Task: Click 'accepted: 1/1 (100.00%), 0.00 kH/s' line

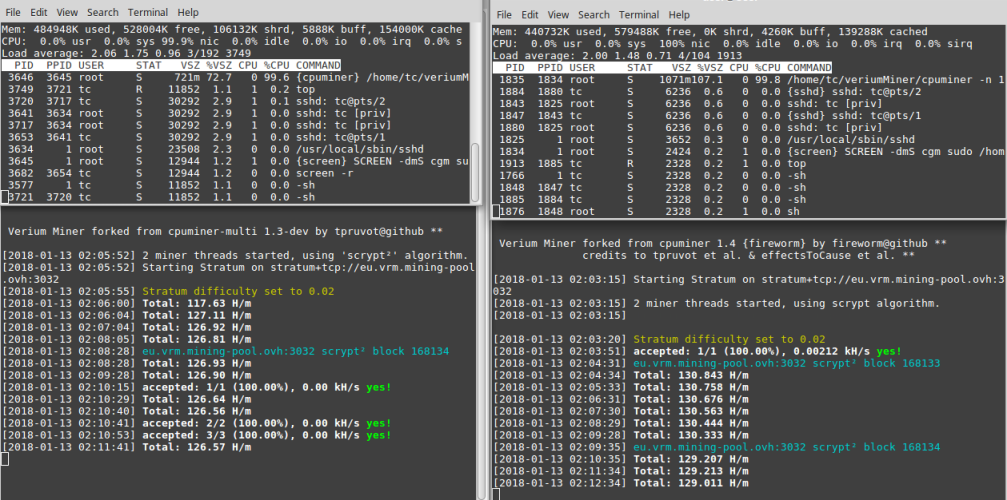Action: (197, 388)
